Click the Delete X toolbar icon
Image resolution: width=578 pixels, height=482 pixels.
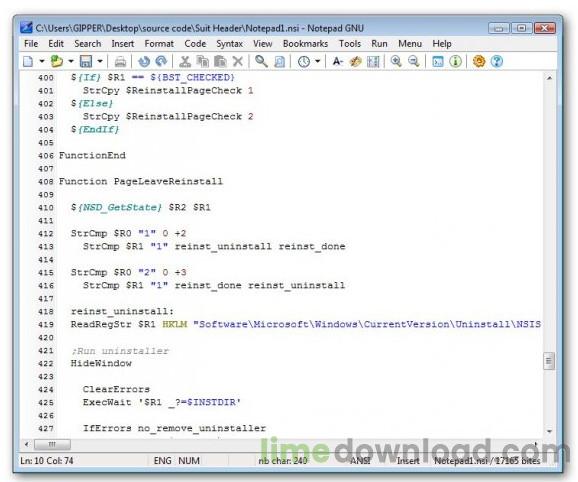coord(238,61)
